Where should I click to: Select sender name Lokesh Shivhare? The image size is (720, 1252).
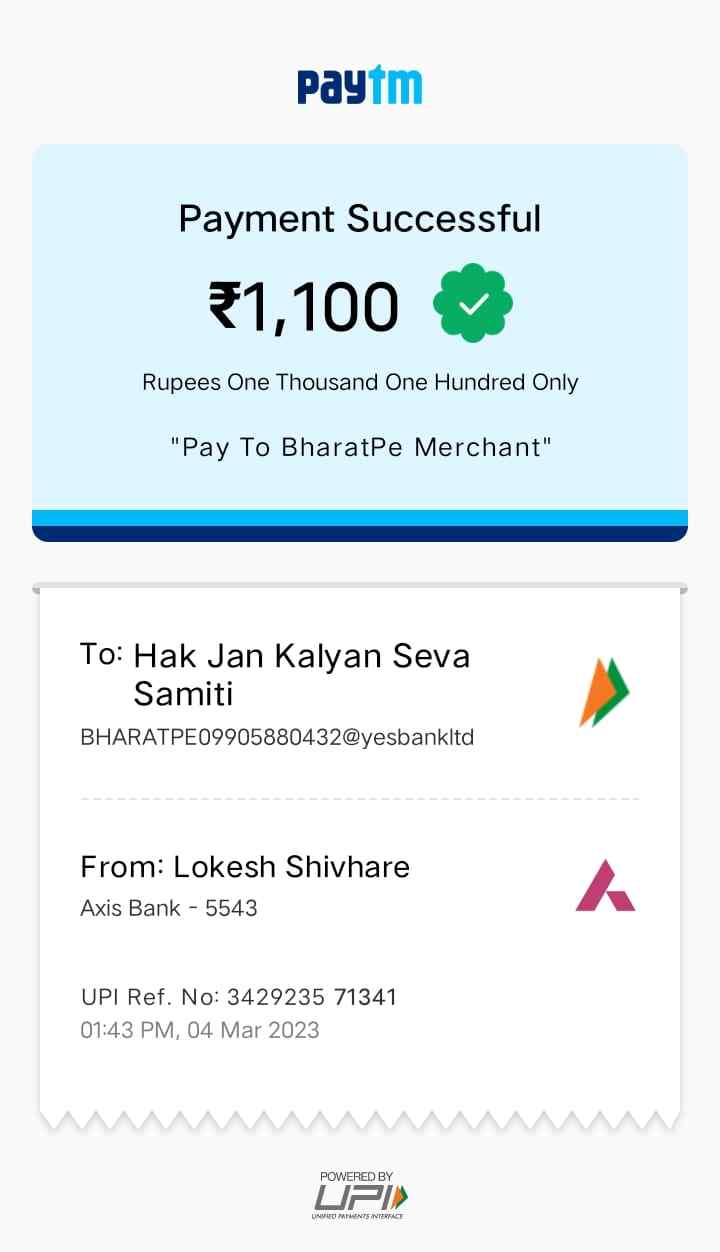pyautogui.click(x=291, y=866)
